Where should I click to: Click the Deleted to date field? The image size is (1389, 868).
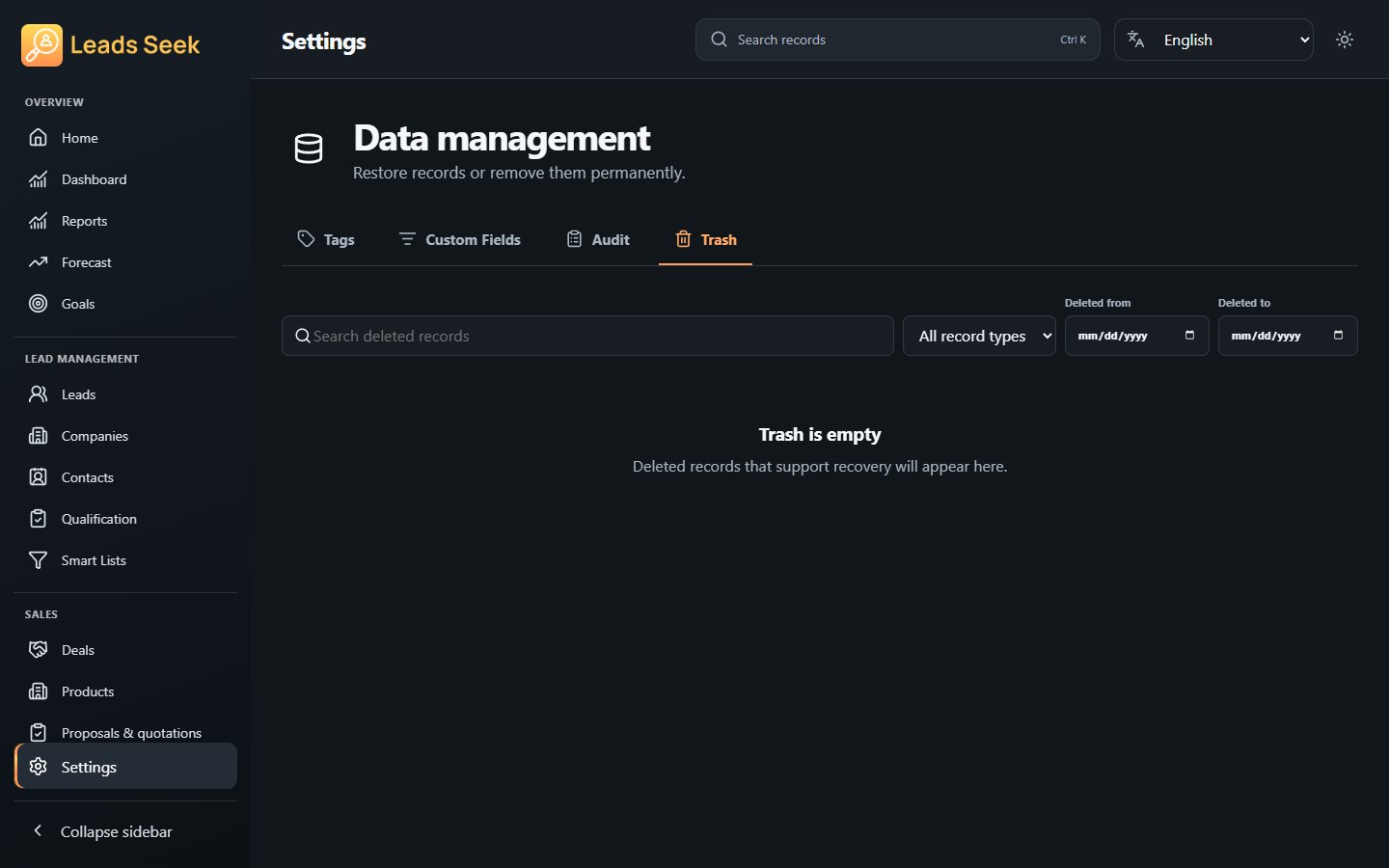[1288, 336]
